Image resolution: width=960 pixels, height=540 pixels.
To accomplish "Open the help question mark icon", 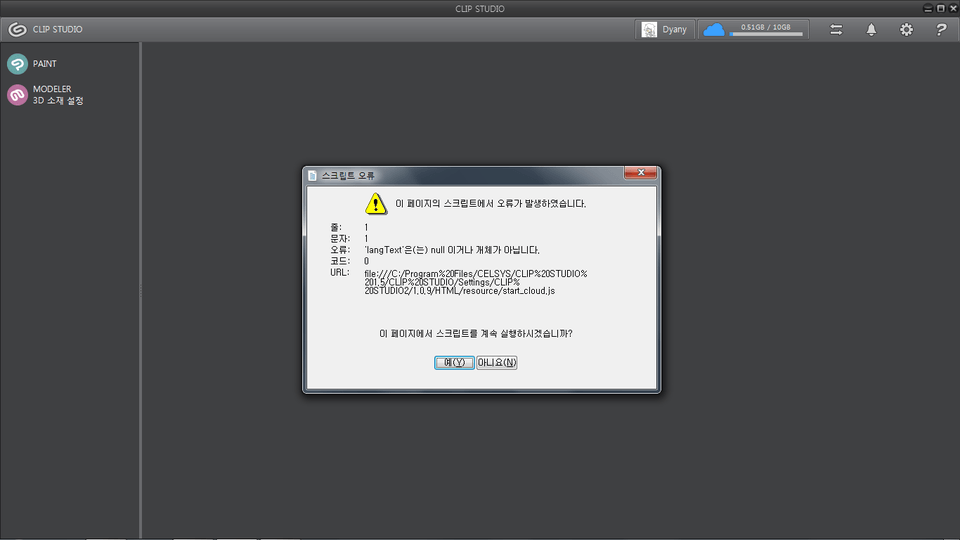I will [941, 29].
